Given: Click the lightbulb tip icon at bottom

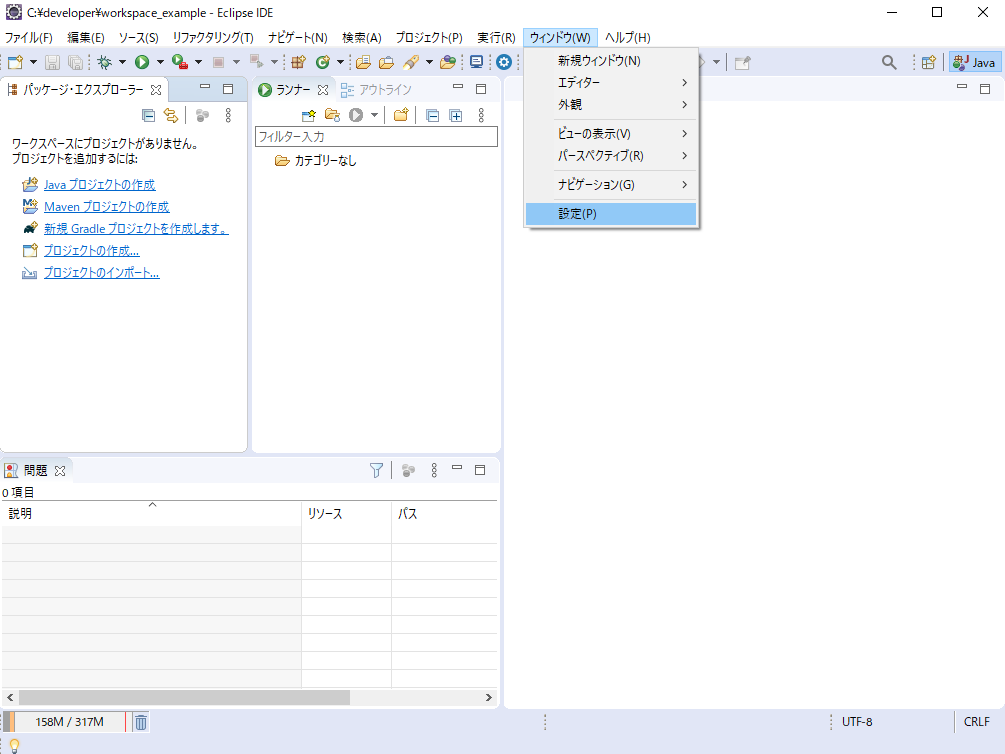Looking at the screenshot, I should (x=14, y=746).
